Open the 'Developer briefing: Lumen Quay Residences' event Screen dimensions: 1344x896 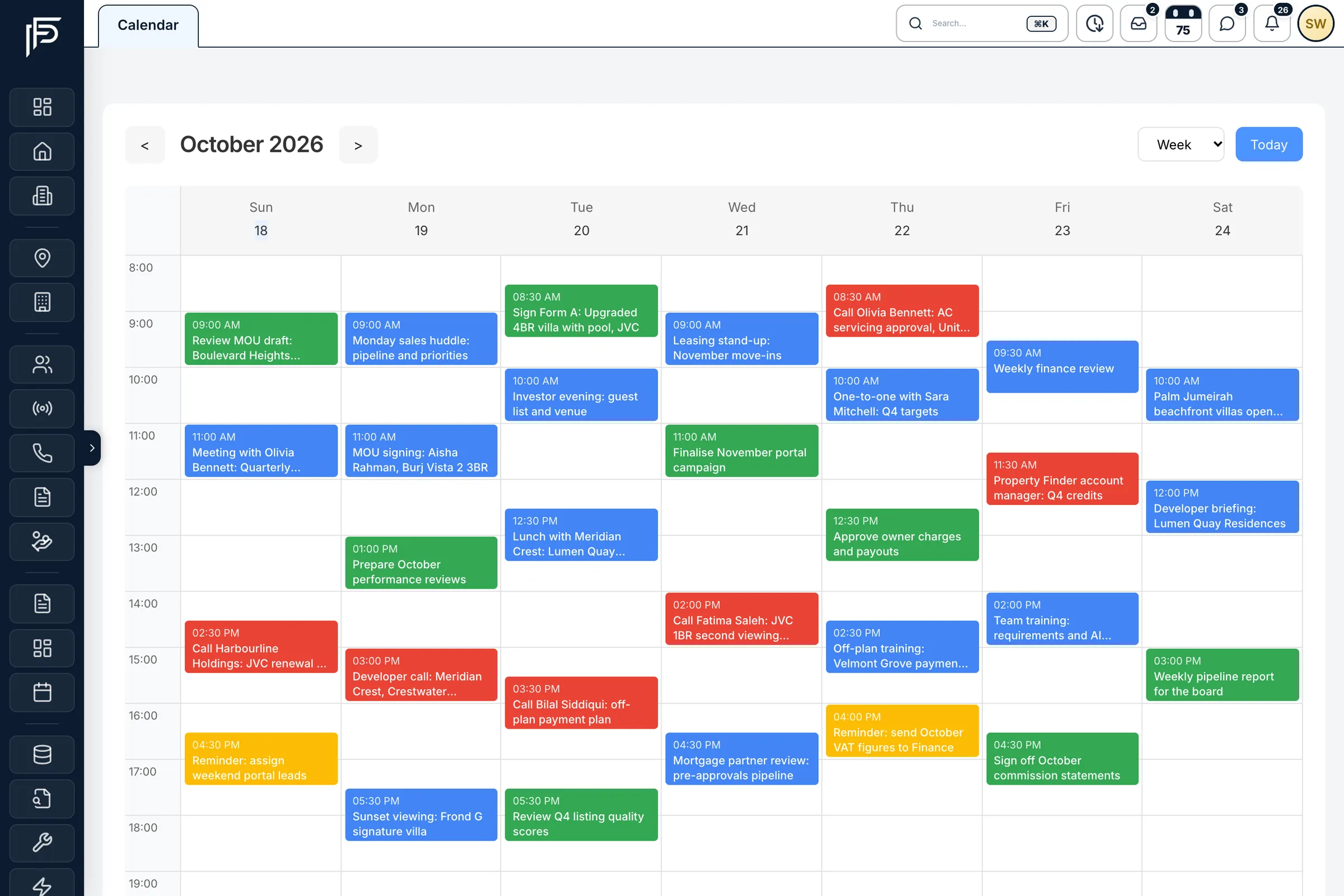[1222, 507]
